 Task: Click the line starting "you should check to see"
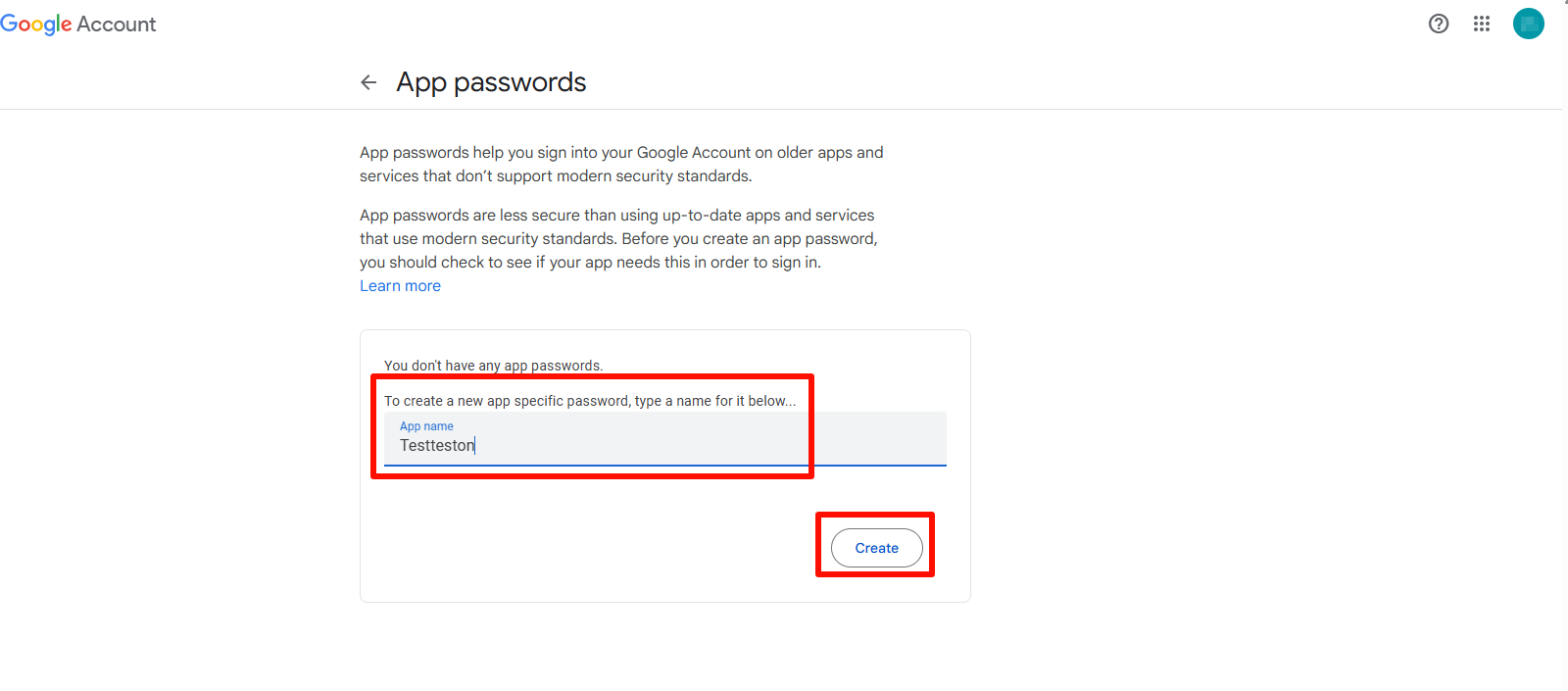pyautogui.click(x=590, y=263)
